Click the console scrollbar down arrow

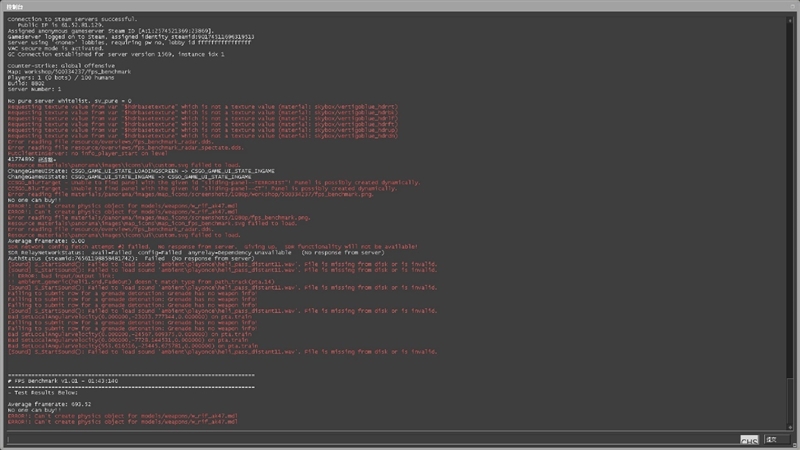[790, 427]
